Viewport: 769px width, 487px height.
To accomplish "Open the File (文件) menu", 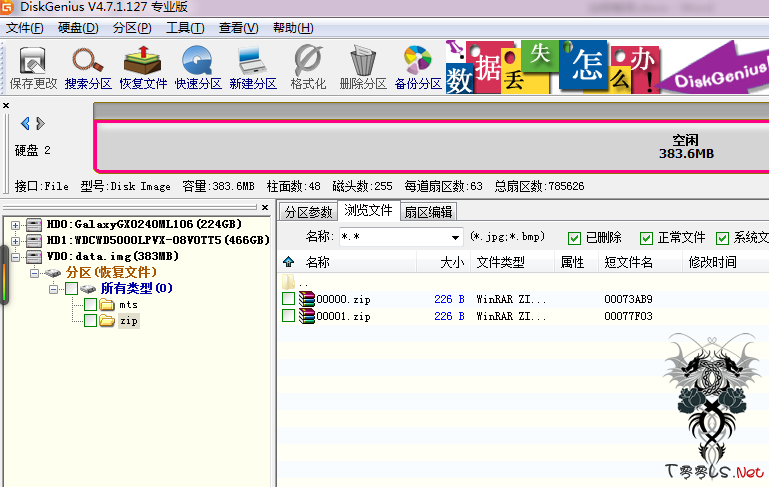I will (25, 28).
